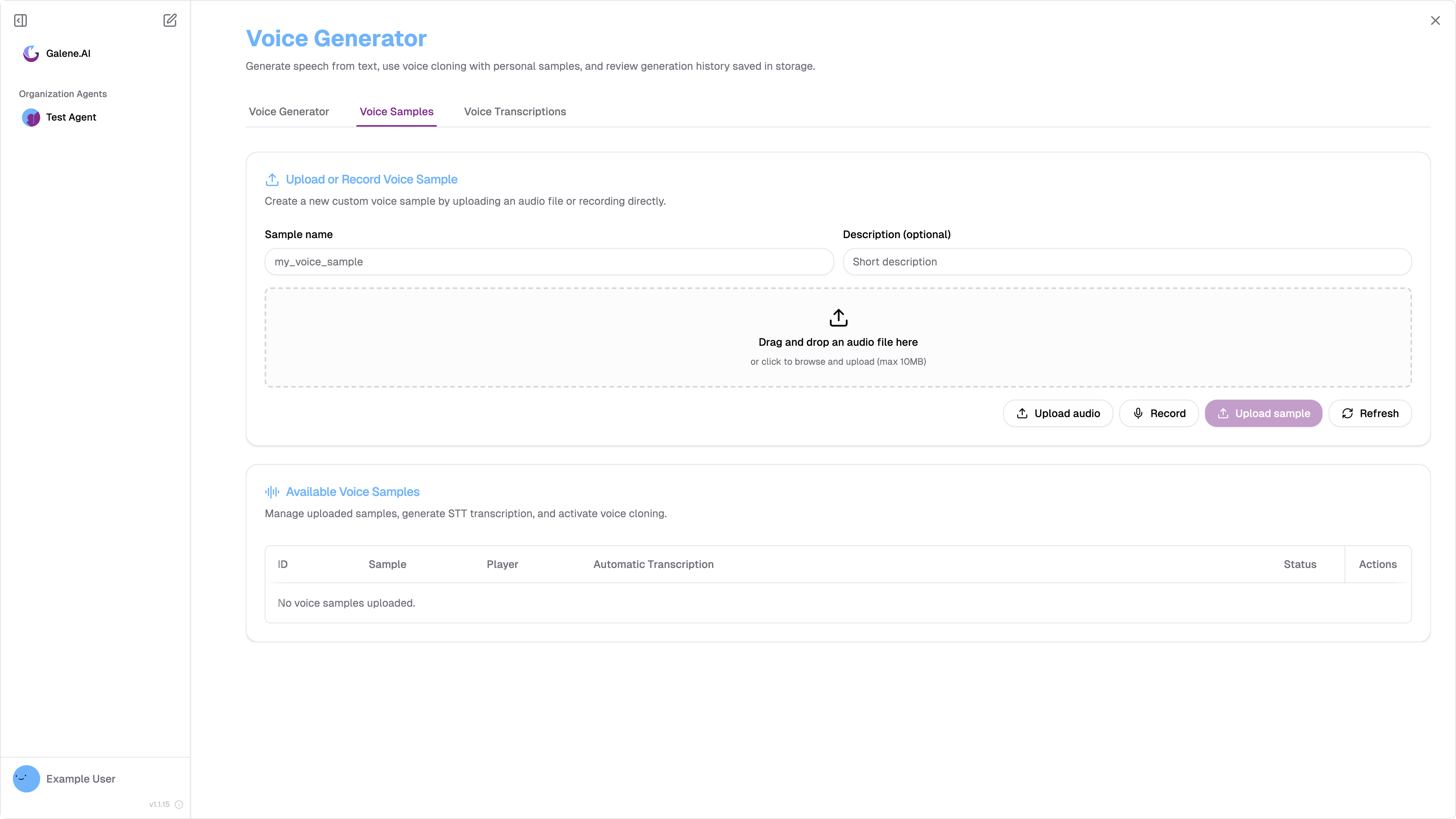Screen dimensions: 1456x819
Task: Start recording with the Record button
Action: (1159, 414)
